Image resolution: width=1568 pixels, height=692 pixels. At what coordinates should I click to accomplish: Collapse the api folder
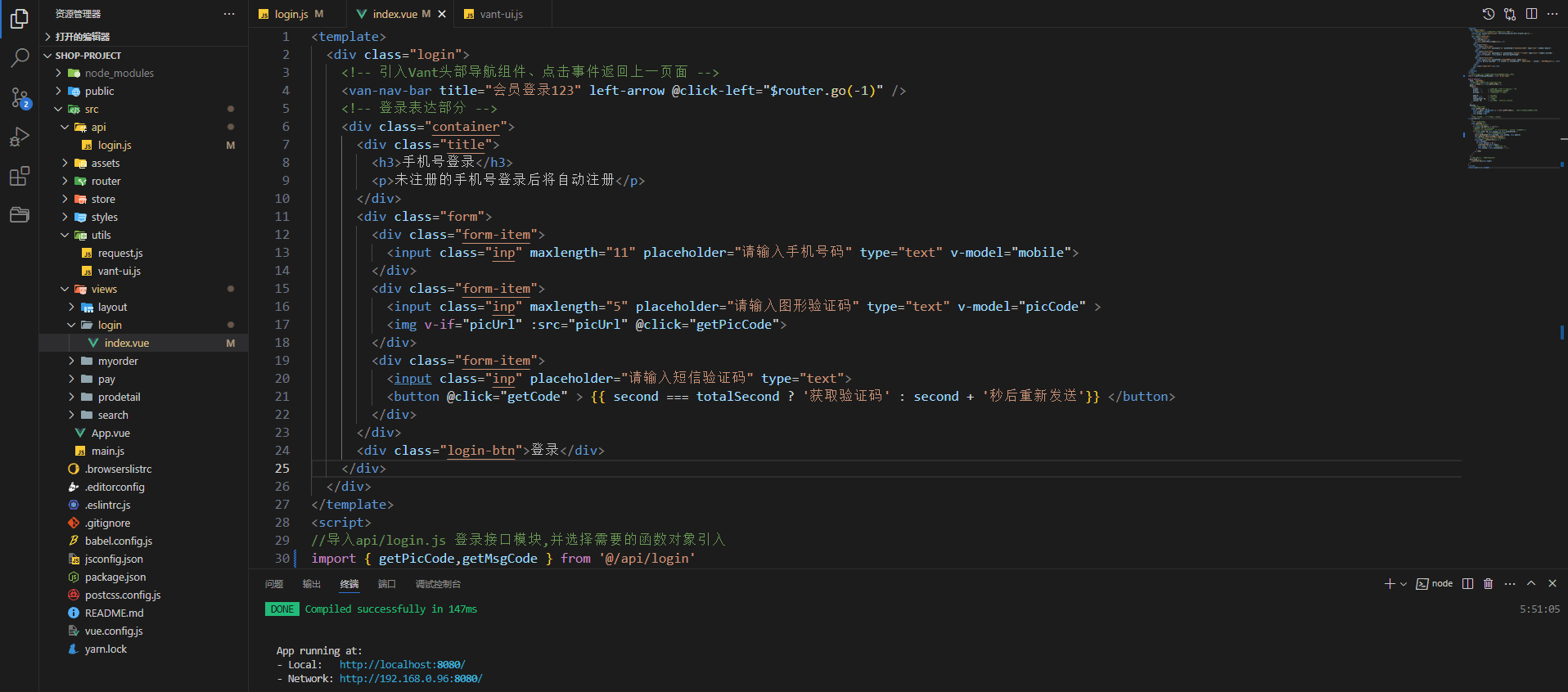coord(143,127)
